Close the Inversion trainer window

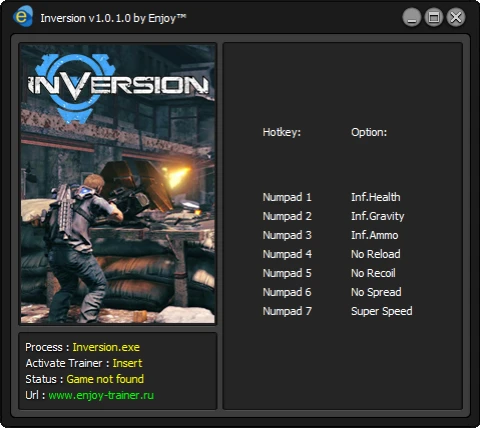tap(456, 17)
